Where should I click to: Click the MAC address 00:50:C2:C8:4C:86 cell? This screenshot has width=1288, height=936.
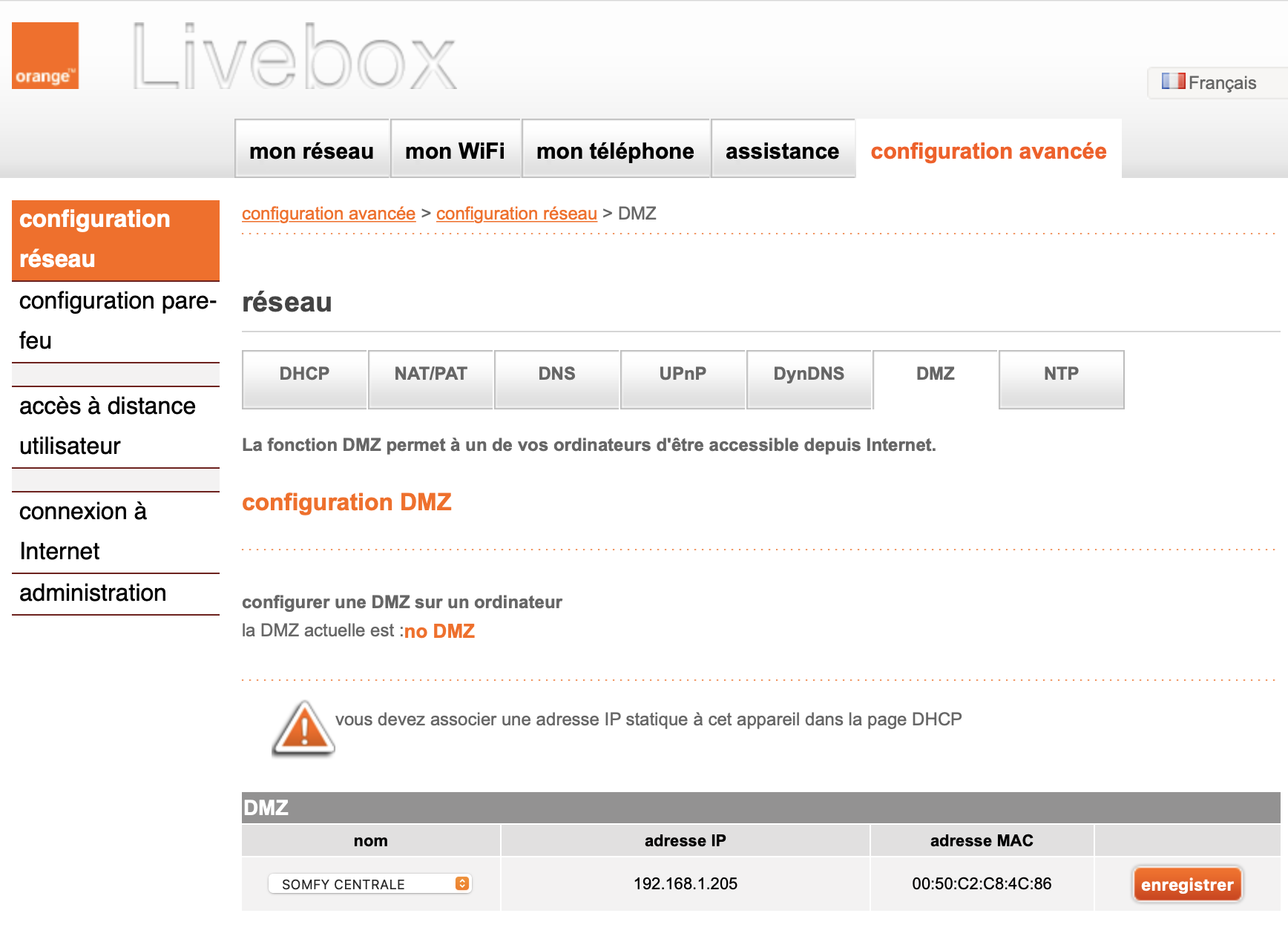pyautogui.click(x=982, y=883)
